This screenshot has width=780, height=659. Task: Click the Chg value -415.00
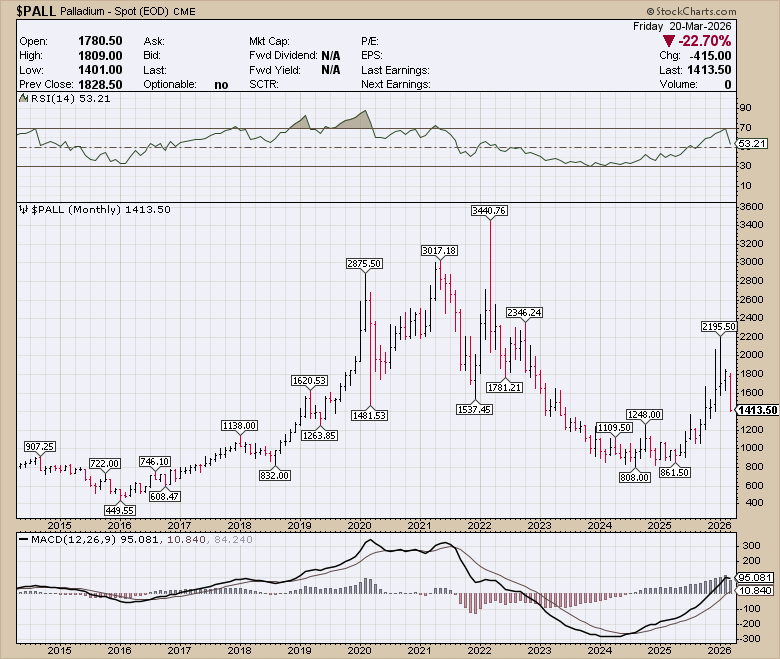[710, 56]
